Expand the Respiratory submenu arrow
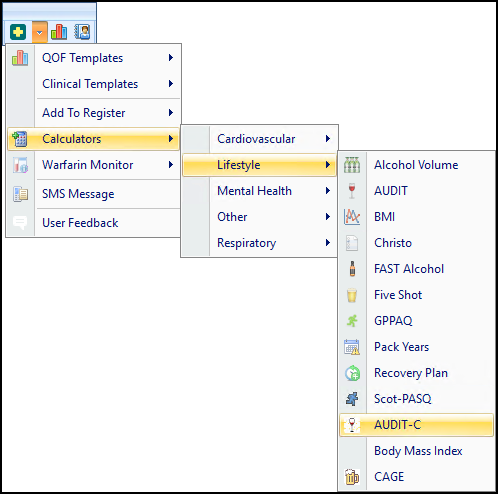The height and width of the screenshot is (494, 498). pyautogui.click(x=328, y=243)
